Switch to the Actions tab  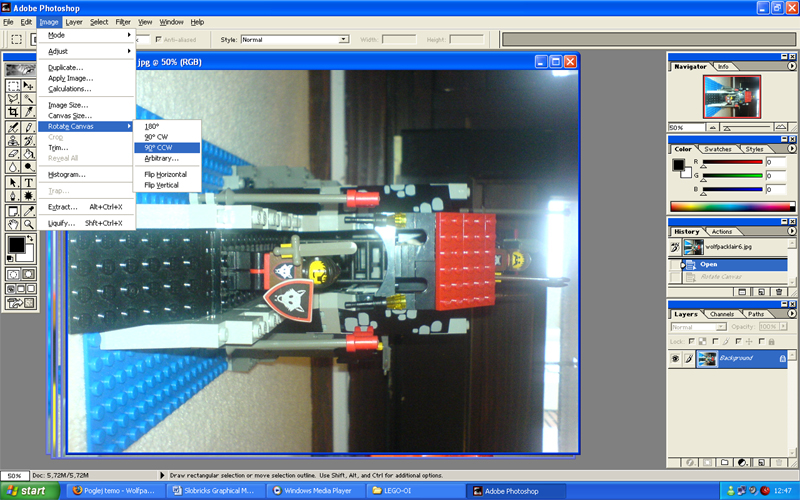[x=721, y=232]
